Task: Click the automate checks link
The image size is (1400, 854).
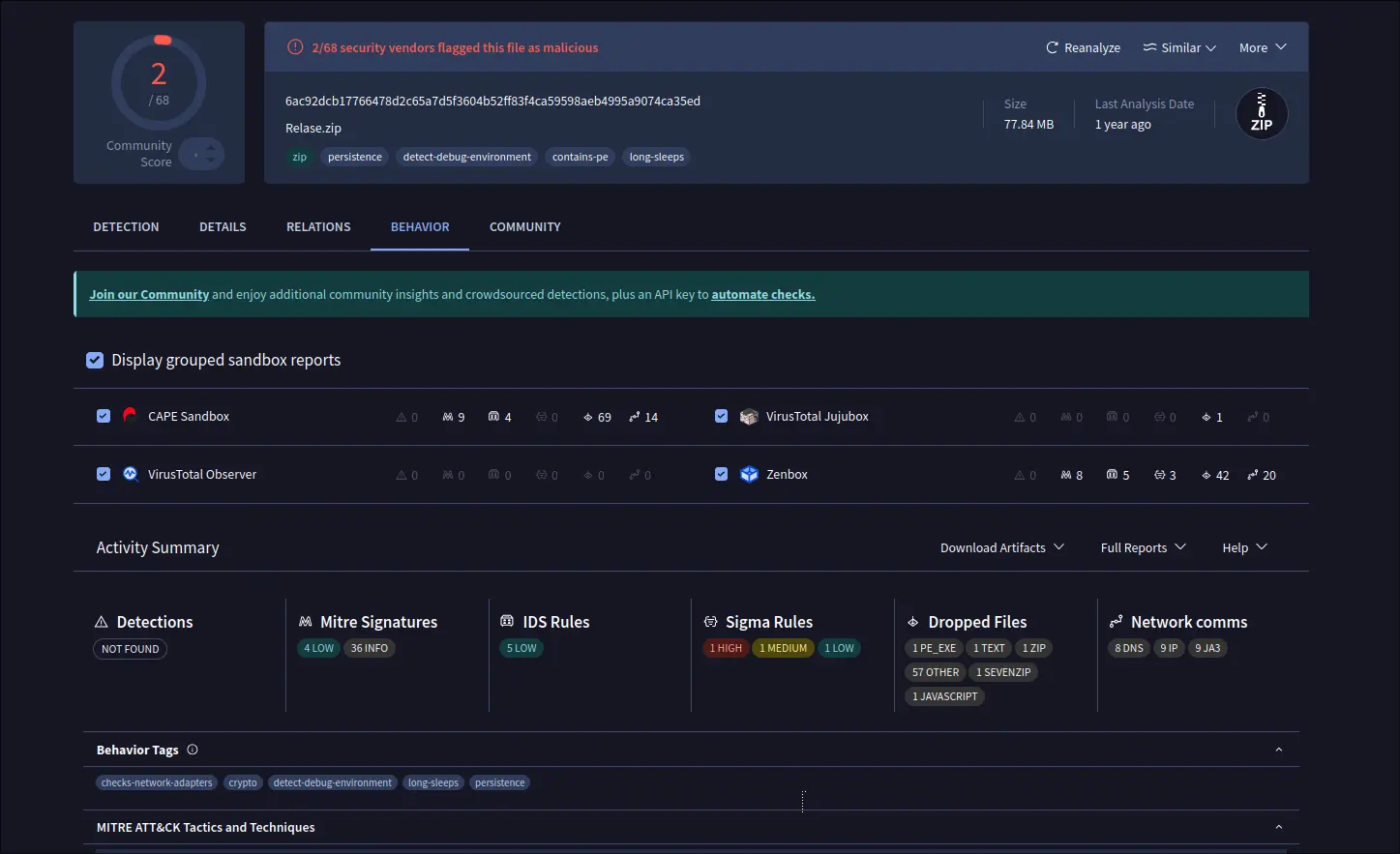Action: pos(762,295)
